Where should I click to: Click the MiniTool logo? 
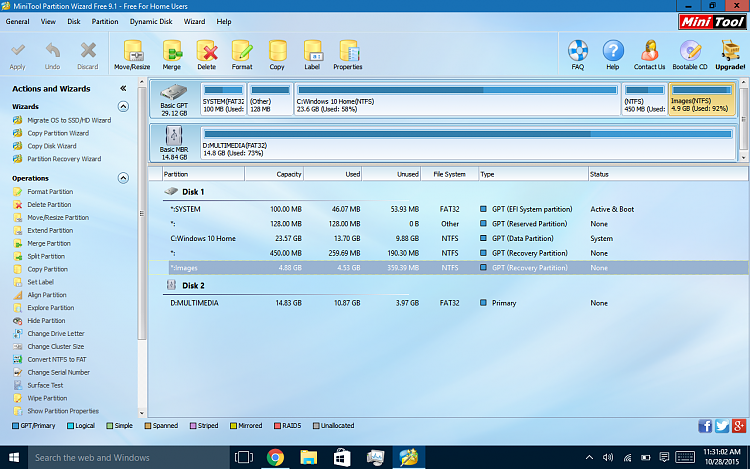(x=712, y=22)
